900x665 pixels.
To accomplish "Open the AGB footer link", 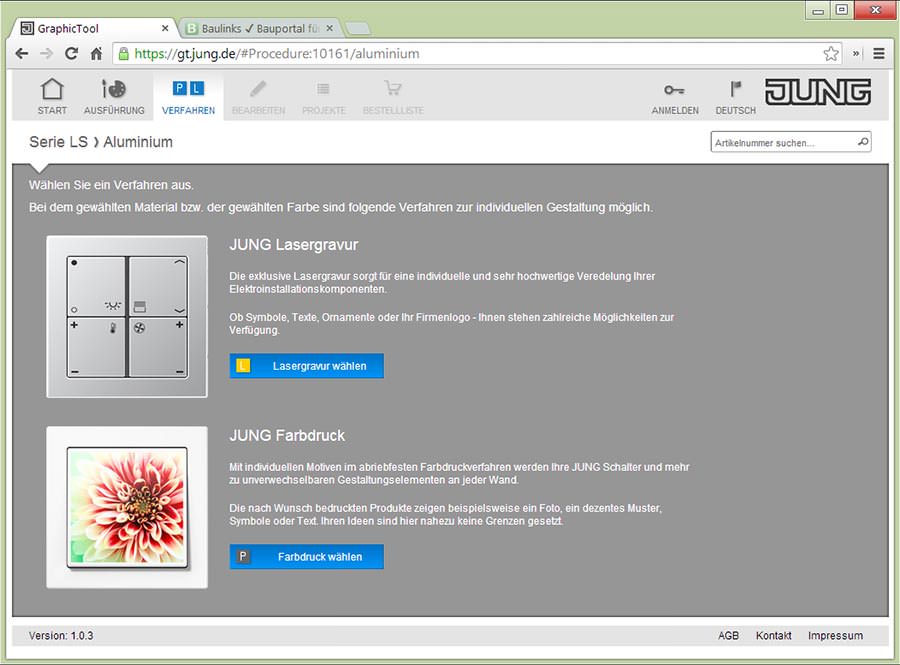I will (x=728, y=636).
